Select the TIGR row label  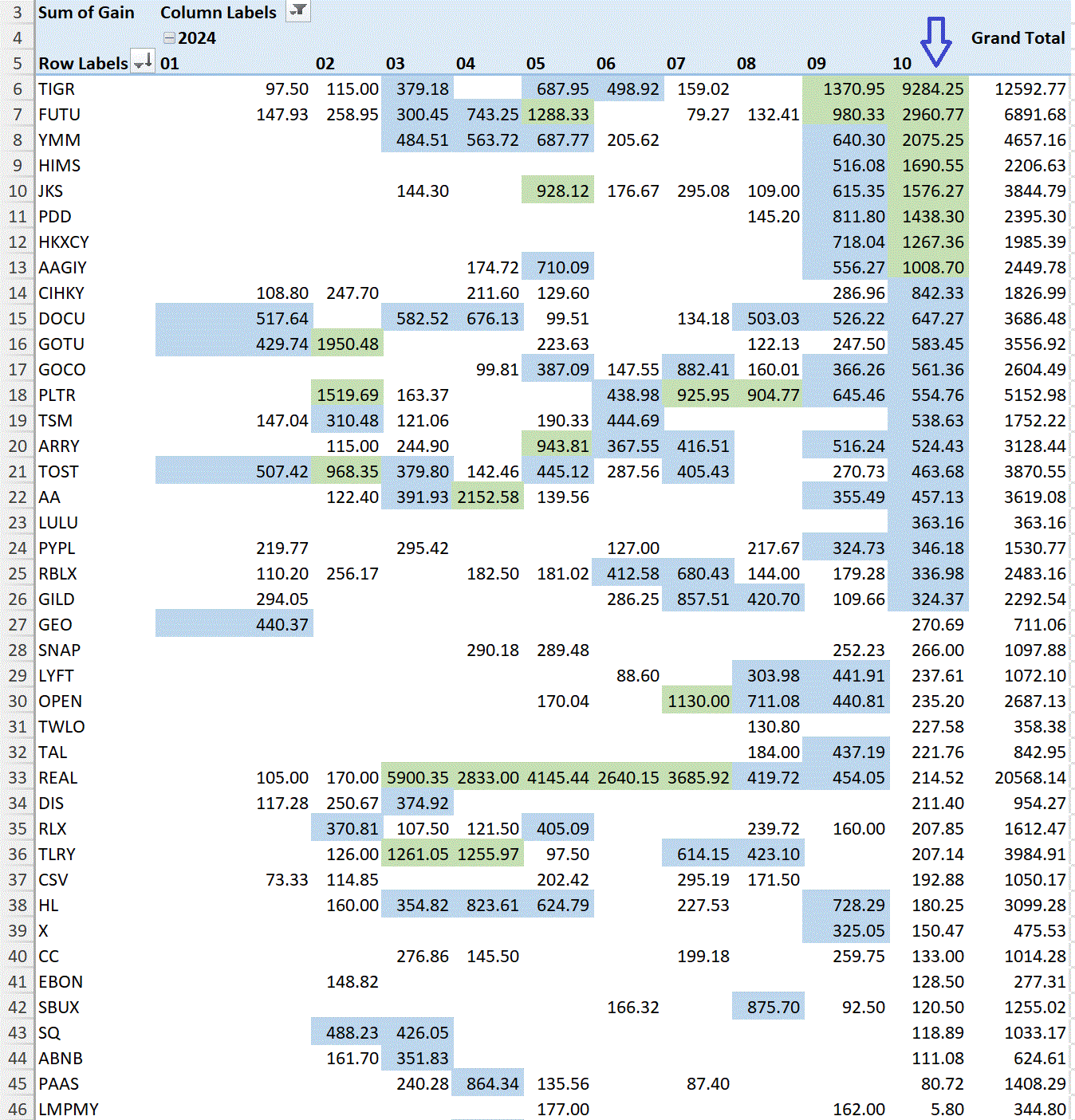tap(57, 89)
